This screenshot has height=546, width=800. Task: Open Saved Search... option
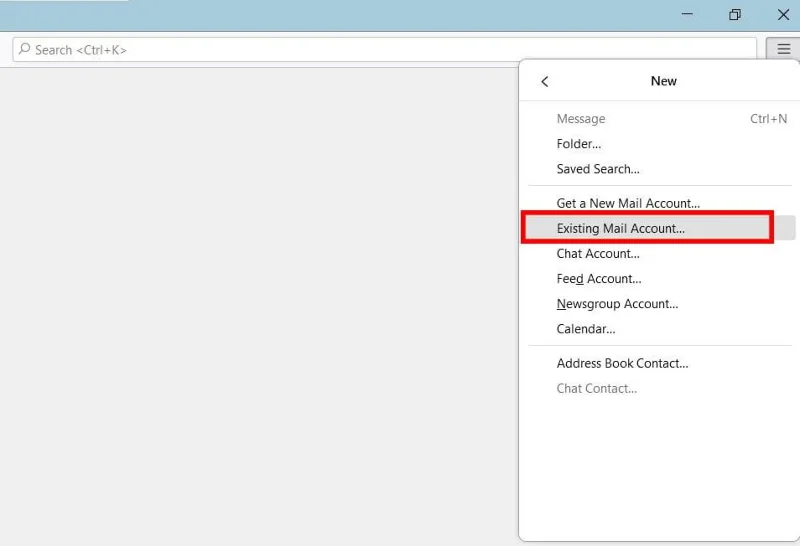pyautogui.click(x=660, y=169)
